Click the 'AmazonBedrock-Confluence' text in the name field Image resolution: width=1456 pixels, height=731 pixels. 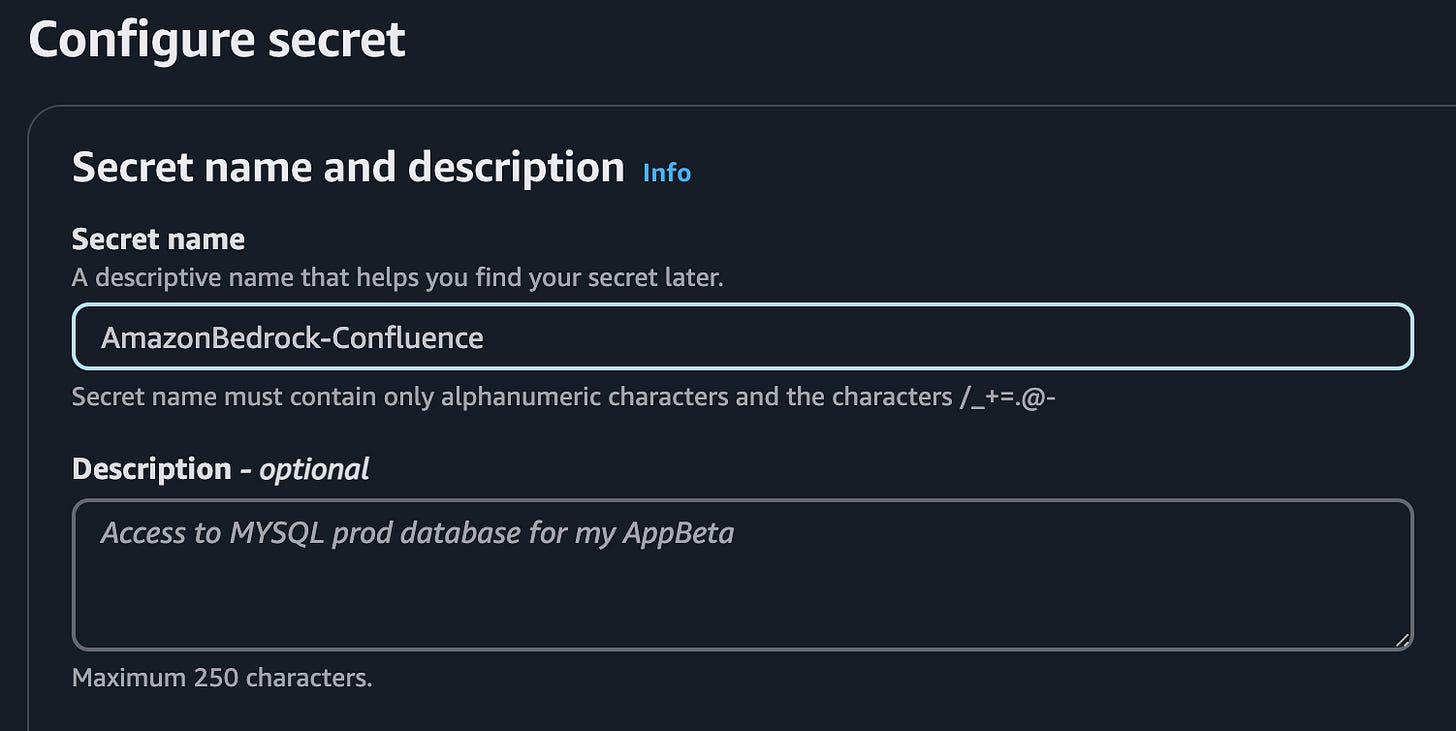(x=292, y=338)
